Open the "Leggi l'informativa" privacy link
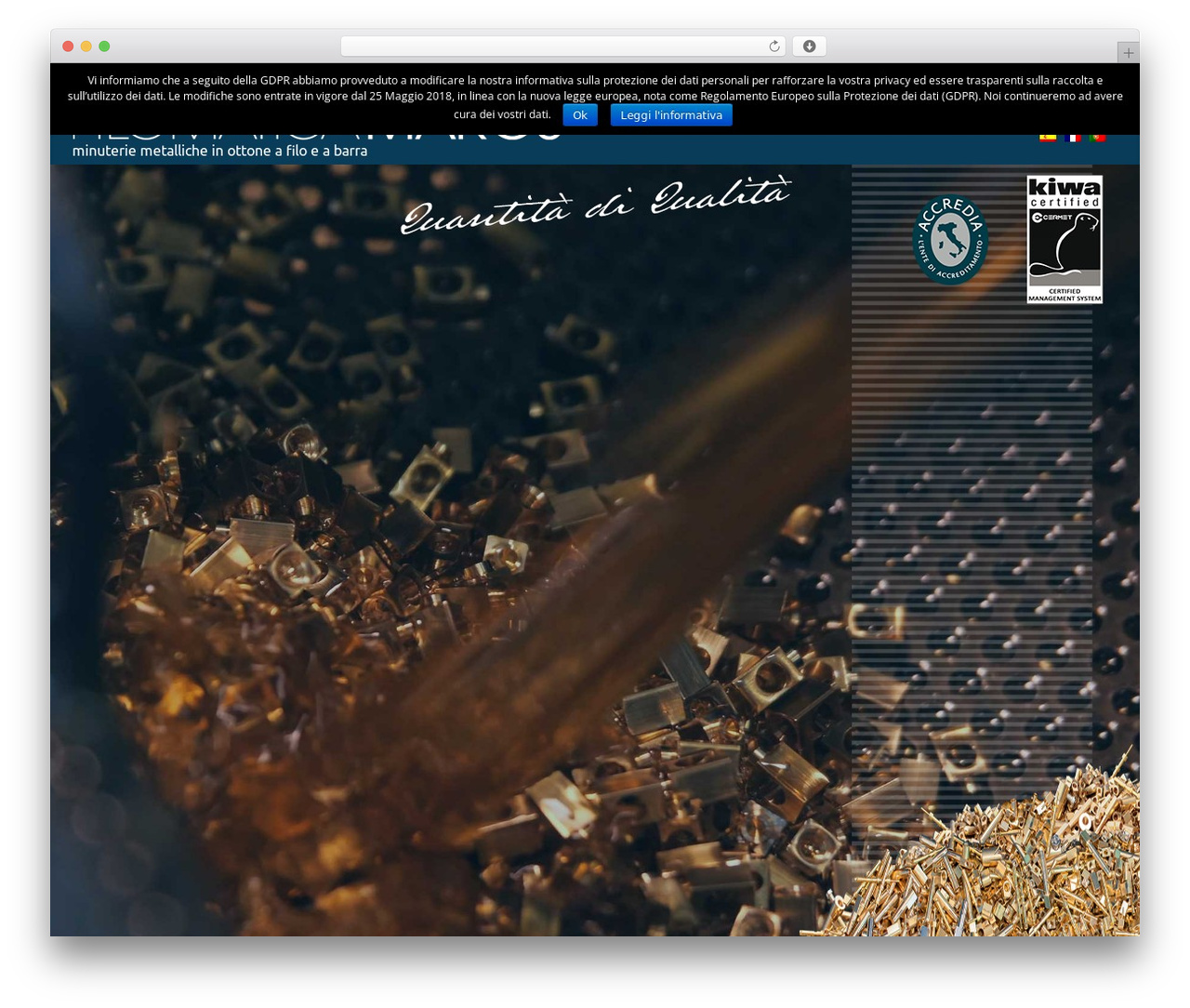The height and width of the screenshot is (1008, 1190). (671, 115)
